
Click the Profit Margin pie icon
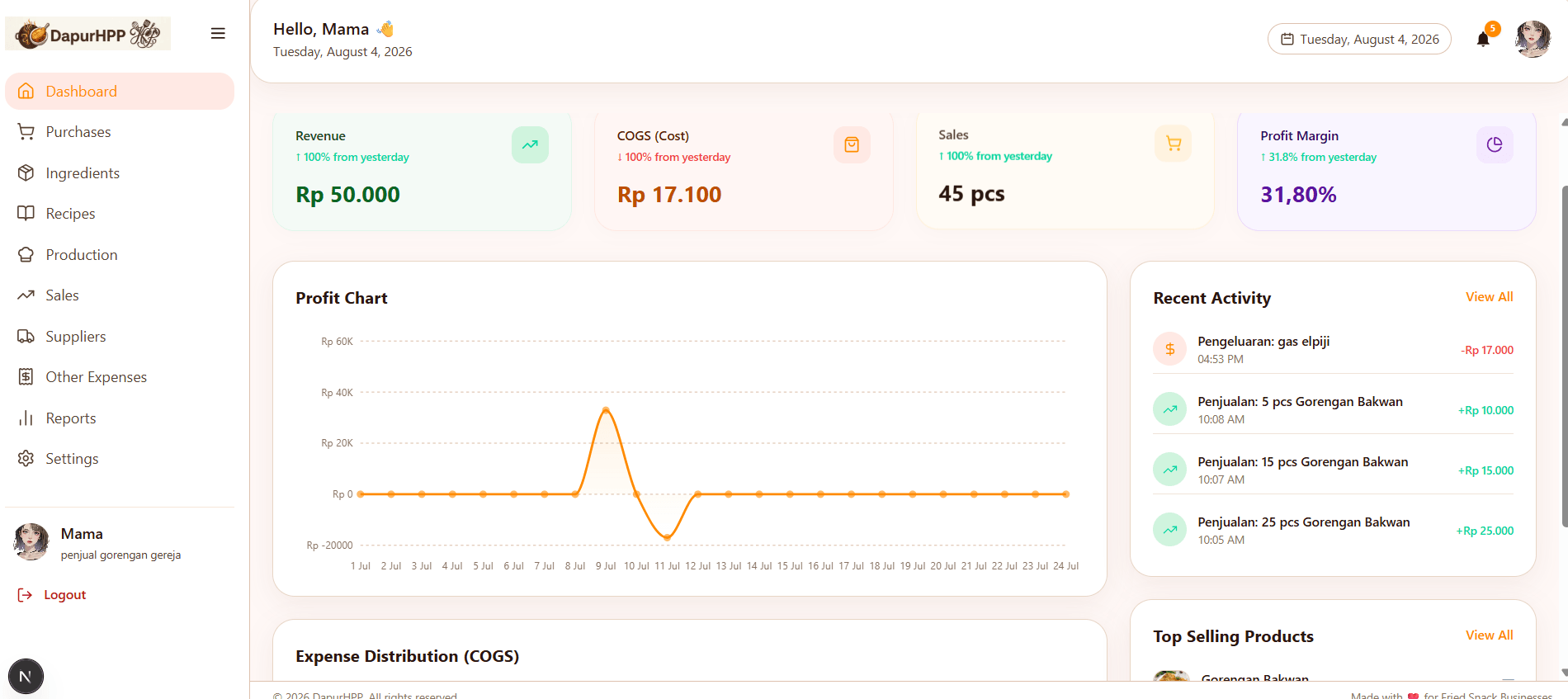1495,145
